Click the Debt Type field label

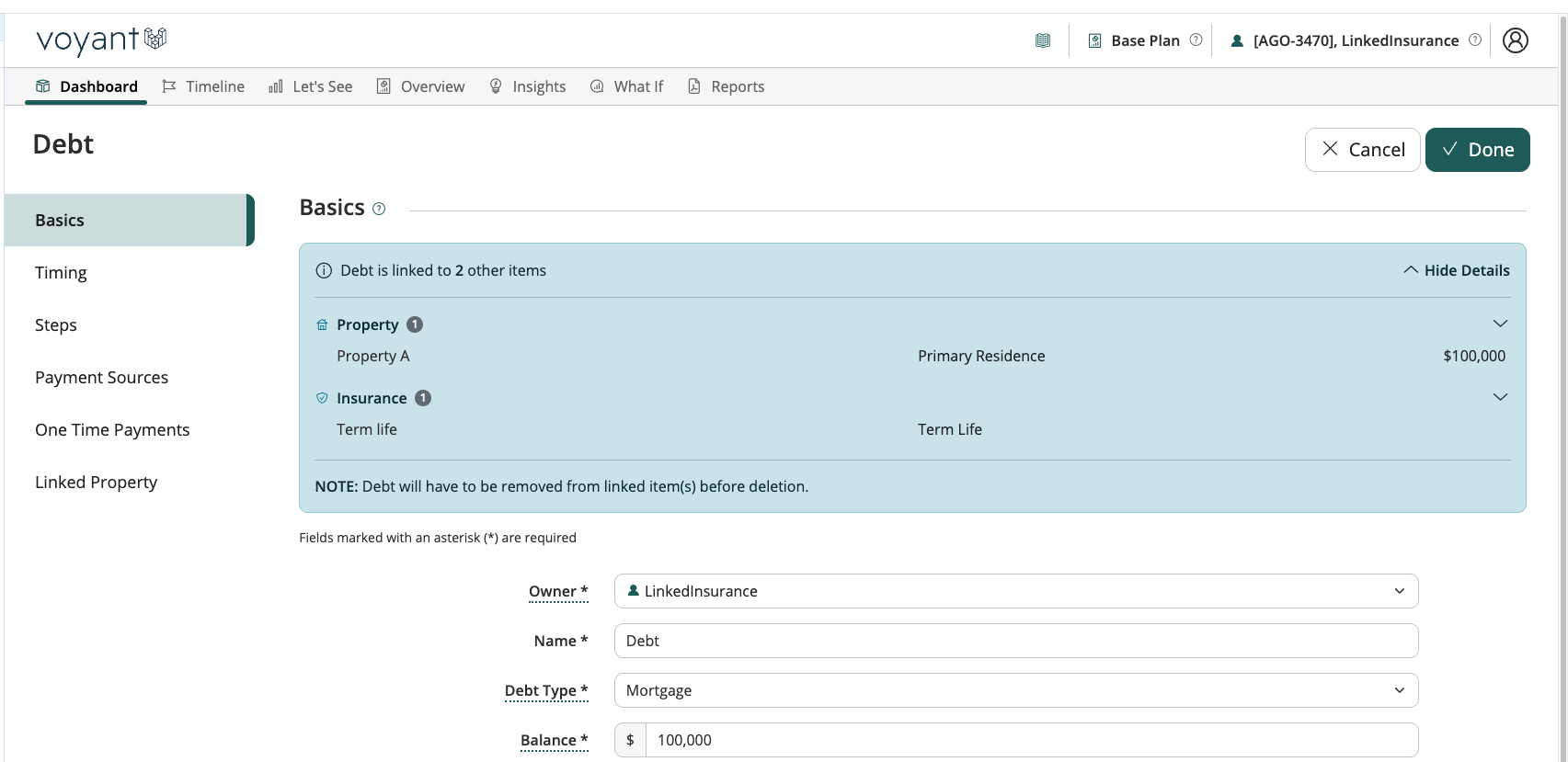click(x=546, y=690)
